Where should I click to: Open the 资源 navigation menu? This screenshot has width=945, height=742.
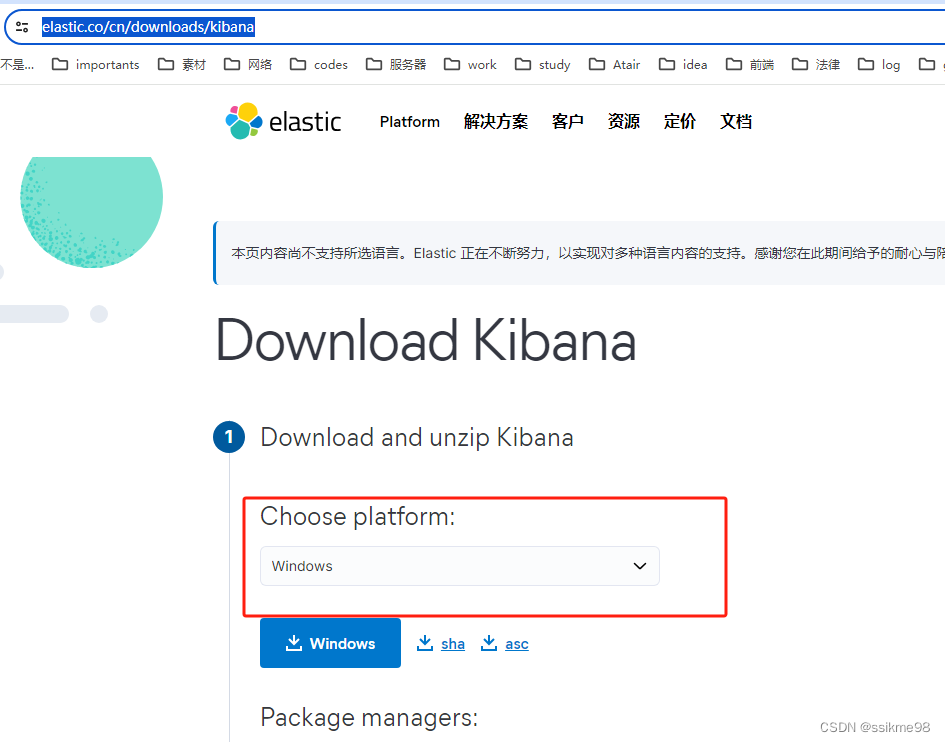click(x=623, y=122)
